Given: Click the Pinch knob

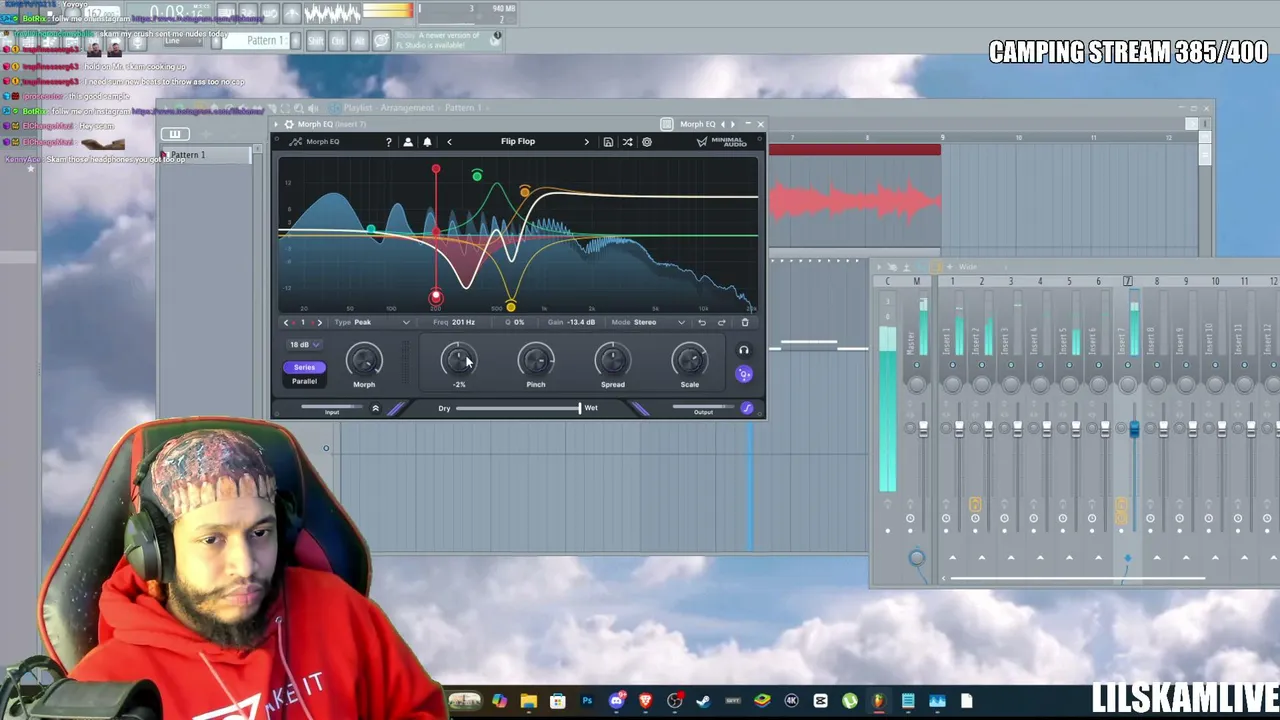Looking at the screenshot, I should click(x=536, y=360).
